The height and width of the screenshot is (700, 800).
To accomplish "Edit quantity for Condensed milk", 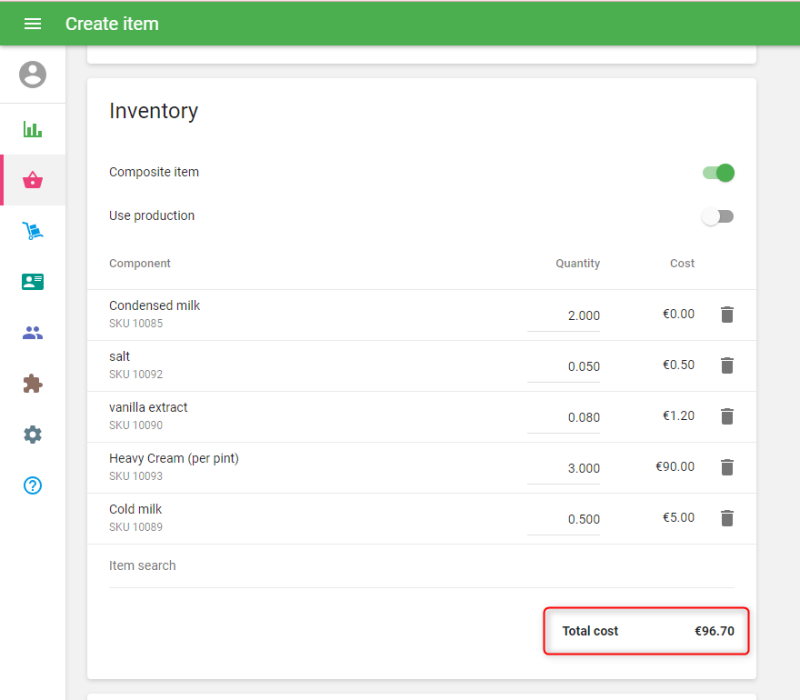I will pos(565,316).
